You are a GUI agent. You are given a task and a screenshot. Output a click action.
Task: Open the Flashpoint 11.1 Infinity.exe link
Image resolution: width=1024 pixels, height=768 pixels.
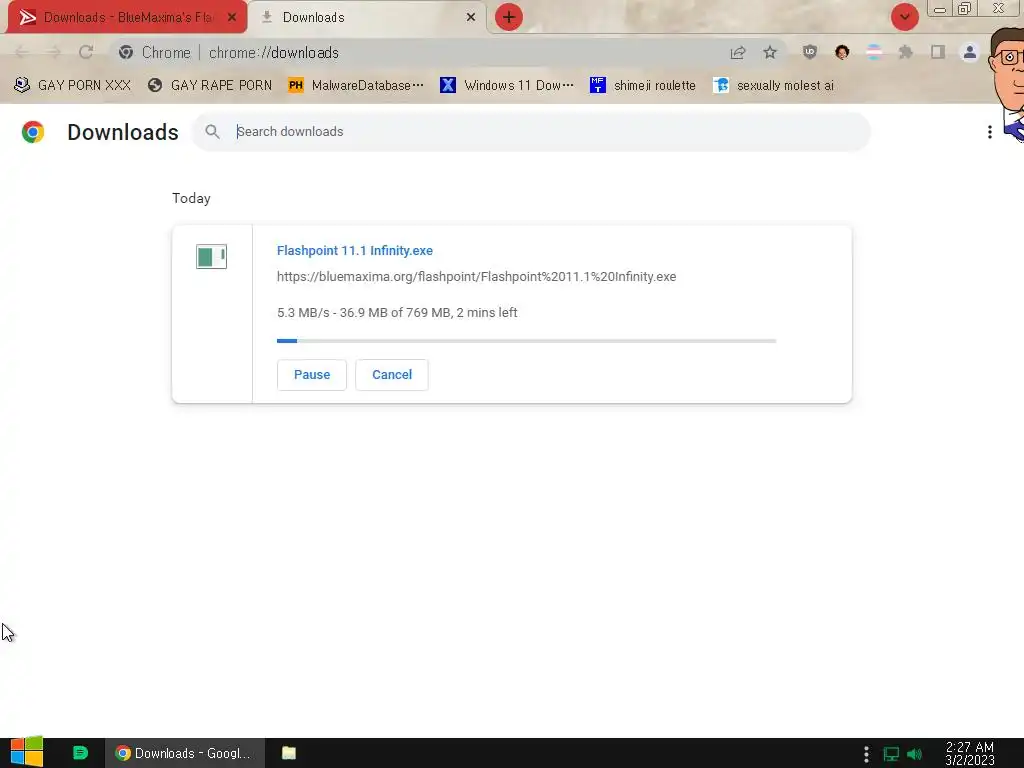click(x=355, y=251)
